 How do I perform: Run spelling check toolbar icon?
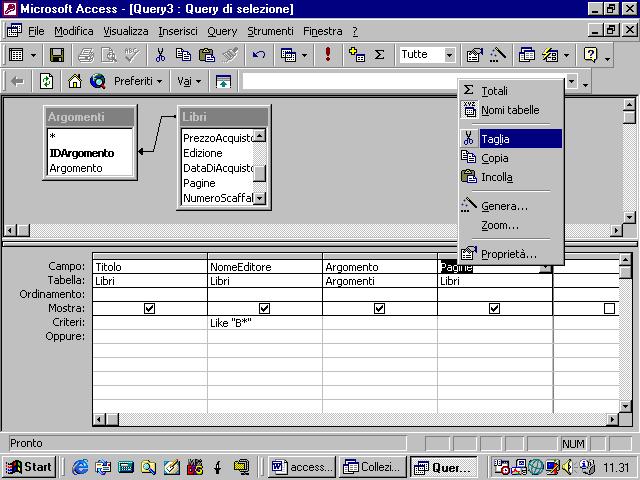tap(132, 55)
